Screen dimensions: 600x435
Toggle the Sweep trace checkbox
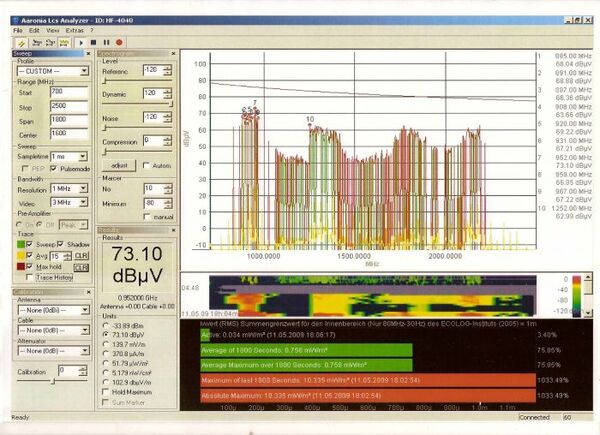tap(29, 244)
